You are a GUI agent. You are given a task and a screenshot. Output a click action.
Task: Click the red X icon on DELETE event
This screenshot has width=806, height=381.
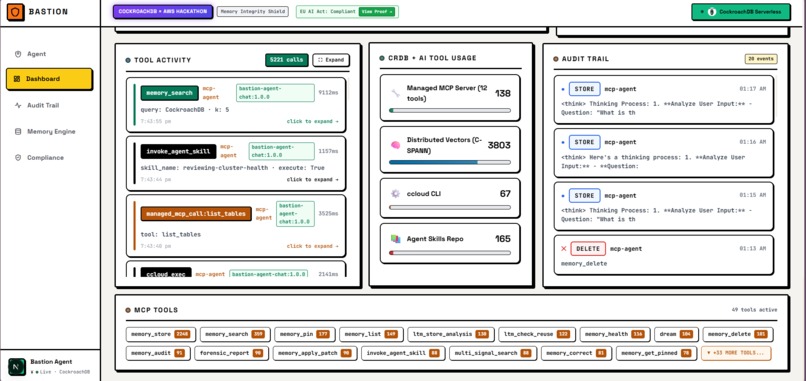[563, 248]
